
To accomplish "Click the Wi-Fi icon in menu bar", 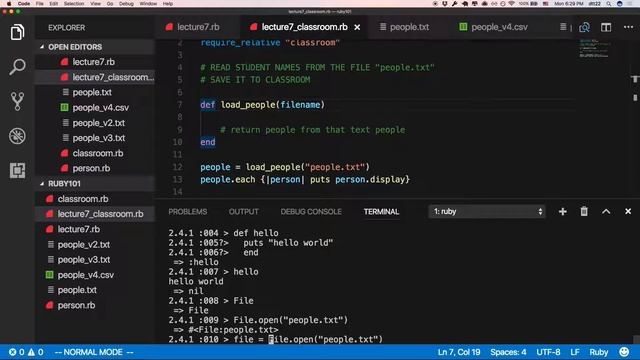I will pyautogui.click(x=511, y=4).
